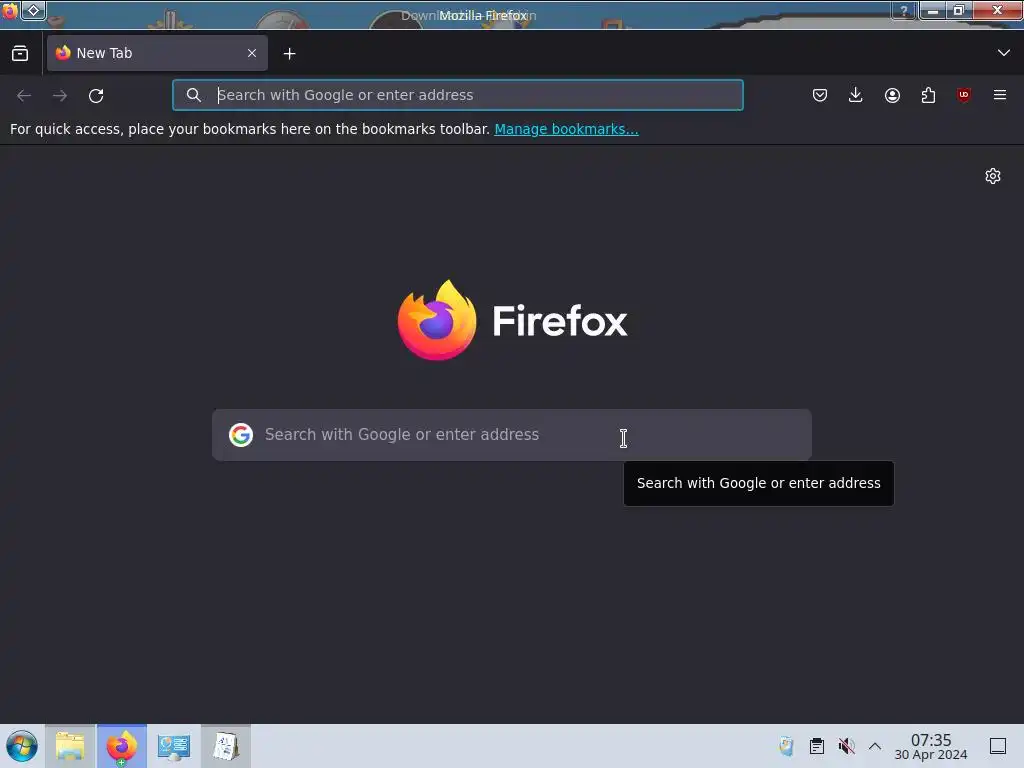Open clipboard tray icon

(816, 746)
